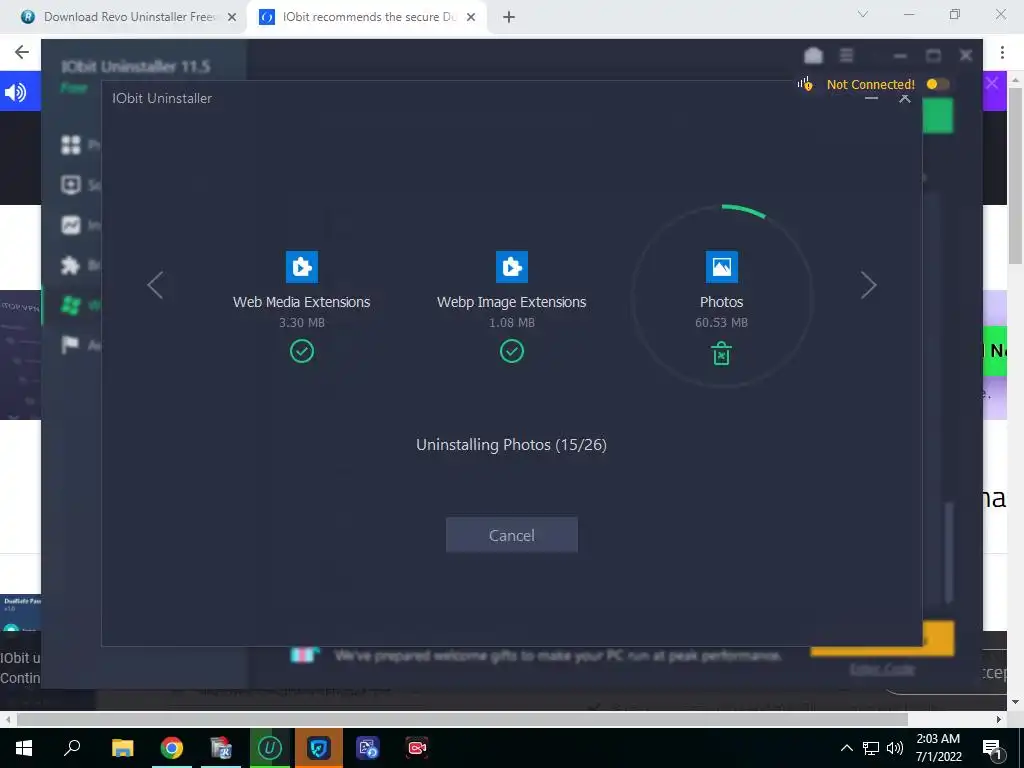The height and width of the screenshot is (768, 1024).
Task: Open Install Monitor icon in the sidebar
Action: [71, 225]
